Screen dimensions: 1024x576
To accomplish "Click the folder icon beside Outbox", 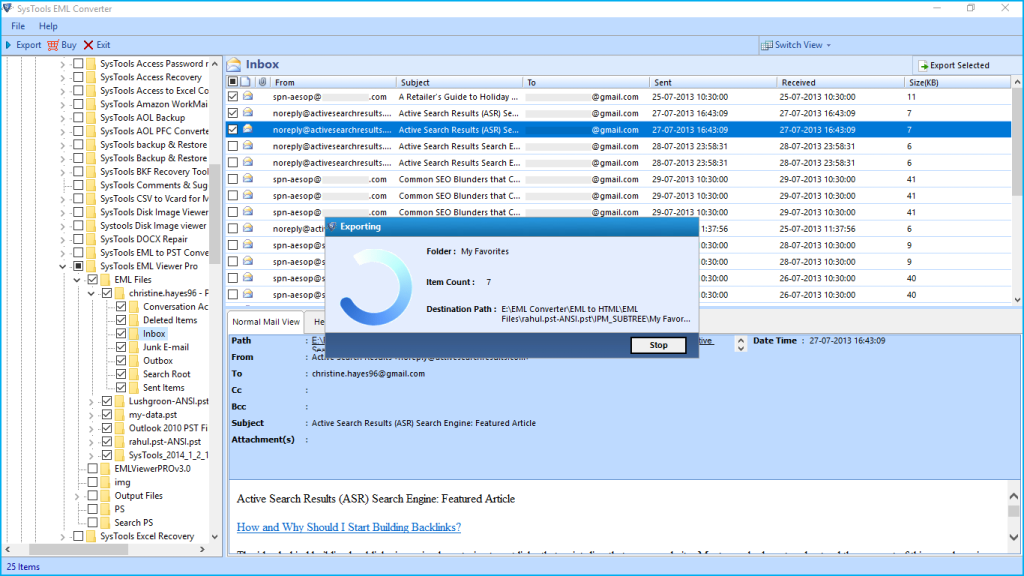I will click(134, 360).
